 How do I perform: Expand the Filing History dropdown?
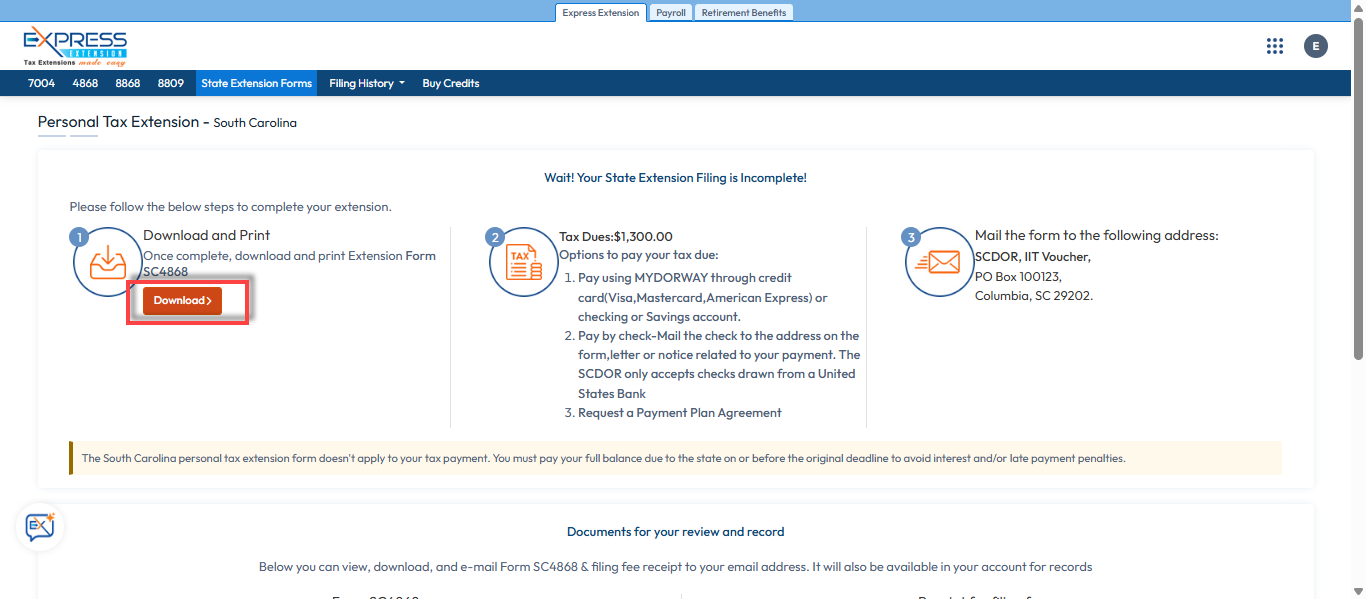click(367, 83)
